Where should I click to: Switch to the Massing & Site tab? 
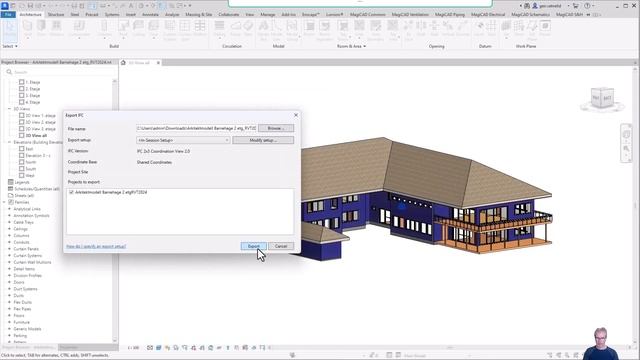pos(198,15)
